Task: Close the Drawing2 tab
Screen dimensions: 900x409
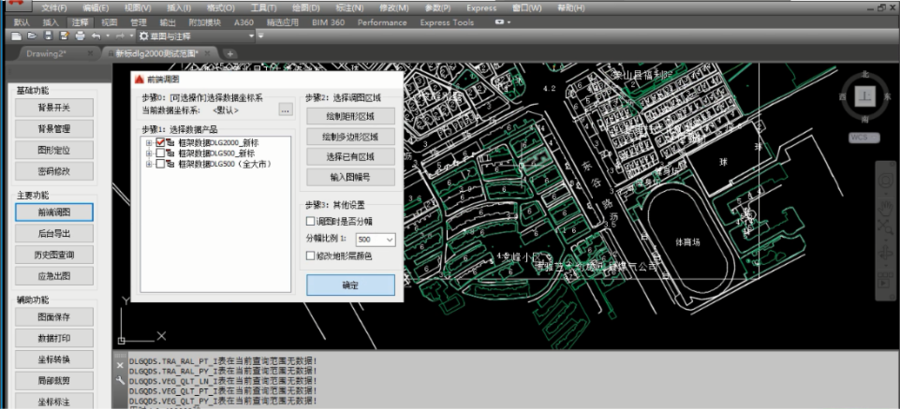Action: 90,53
